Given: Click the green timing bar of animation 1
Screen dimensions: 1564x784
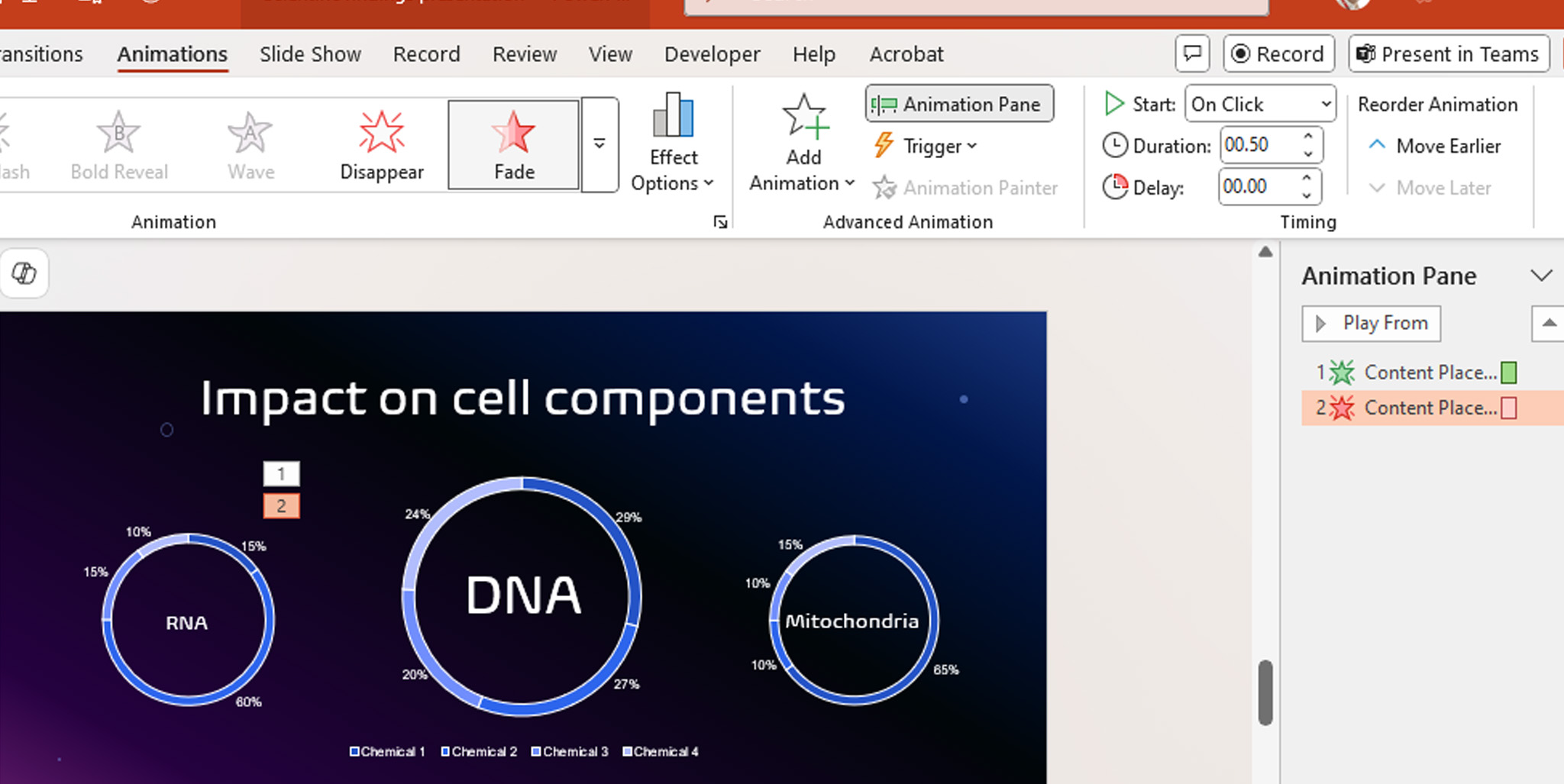Looking at the screenshot, I should (x=1508, y=373).
